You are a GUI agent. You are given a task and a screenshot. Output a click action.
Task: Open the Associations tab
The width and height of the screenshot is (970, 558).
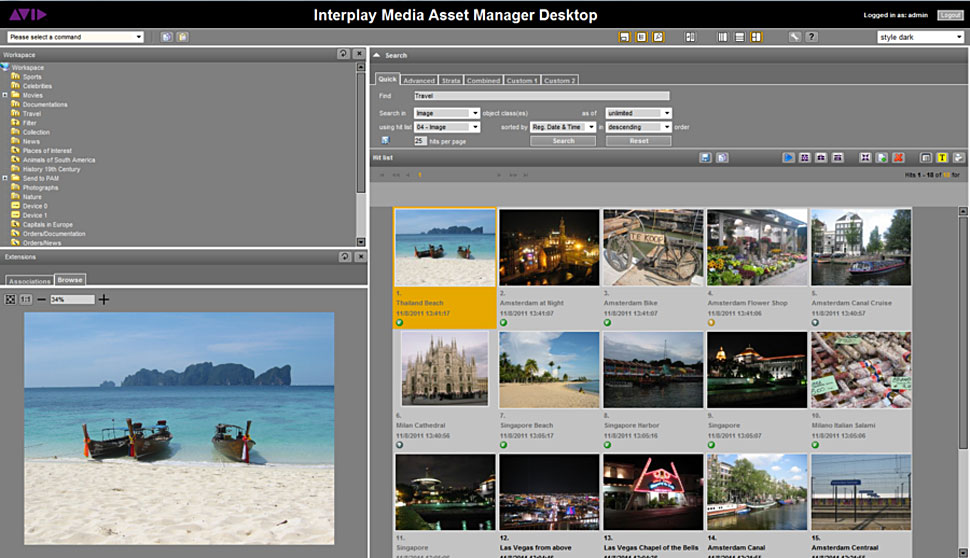point(29,281)
